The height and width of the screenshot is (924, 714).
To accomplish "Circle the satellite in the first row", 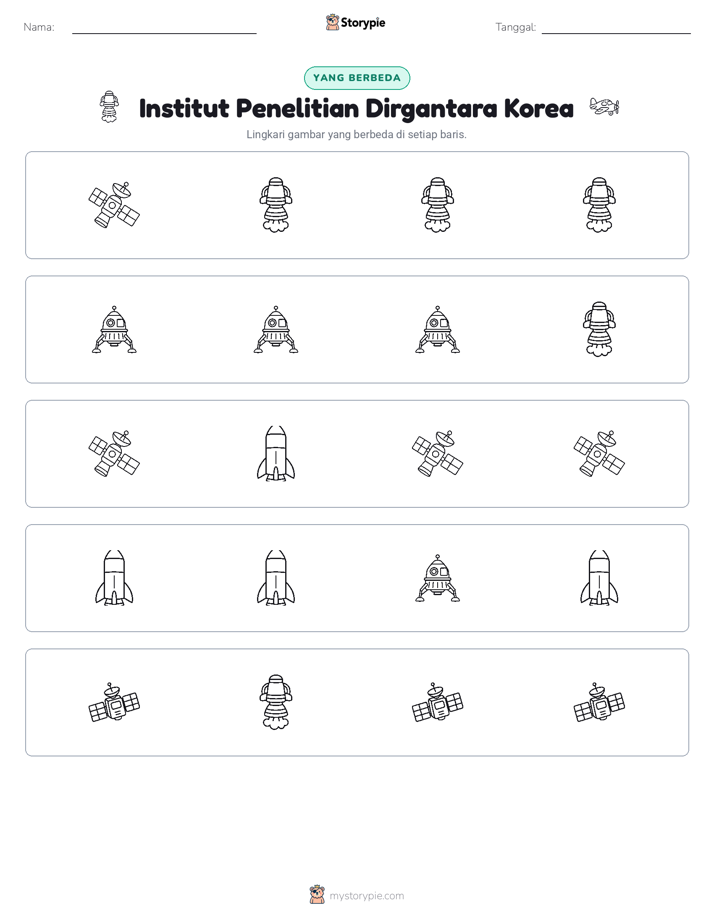I will [114, 205].
